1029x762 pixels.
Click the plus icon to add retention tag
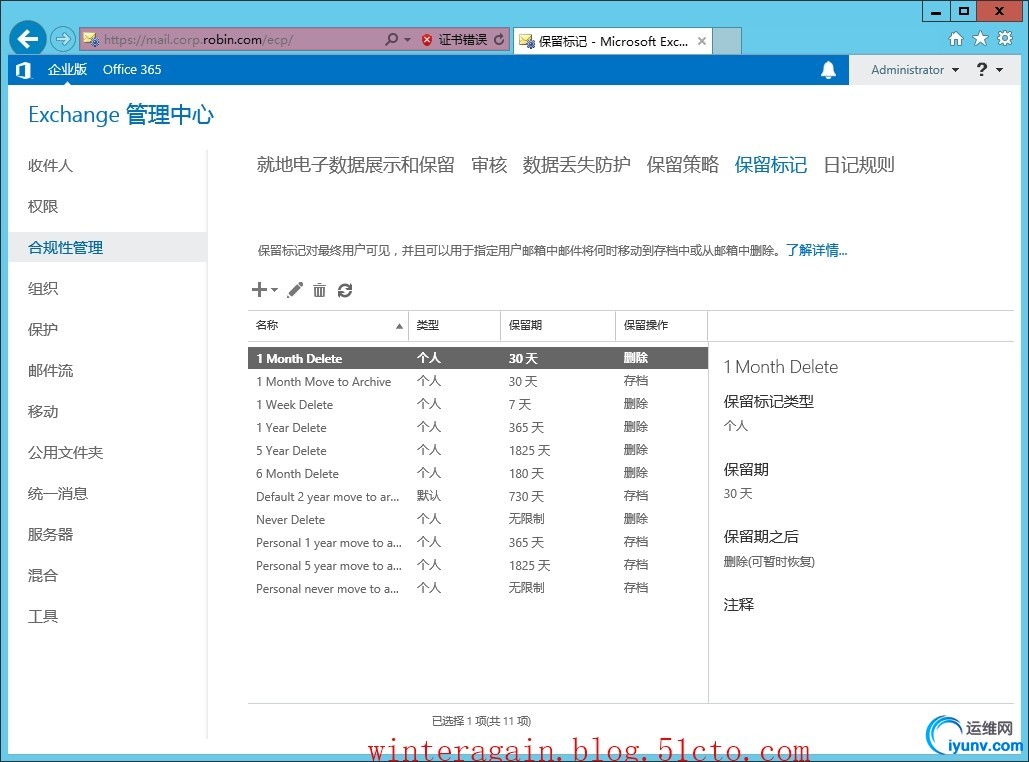[x=259, y=289]
